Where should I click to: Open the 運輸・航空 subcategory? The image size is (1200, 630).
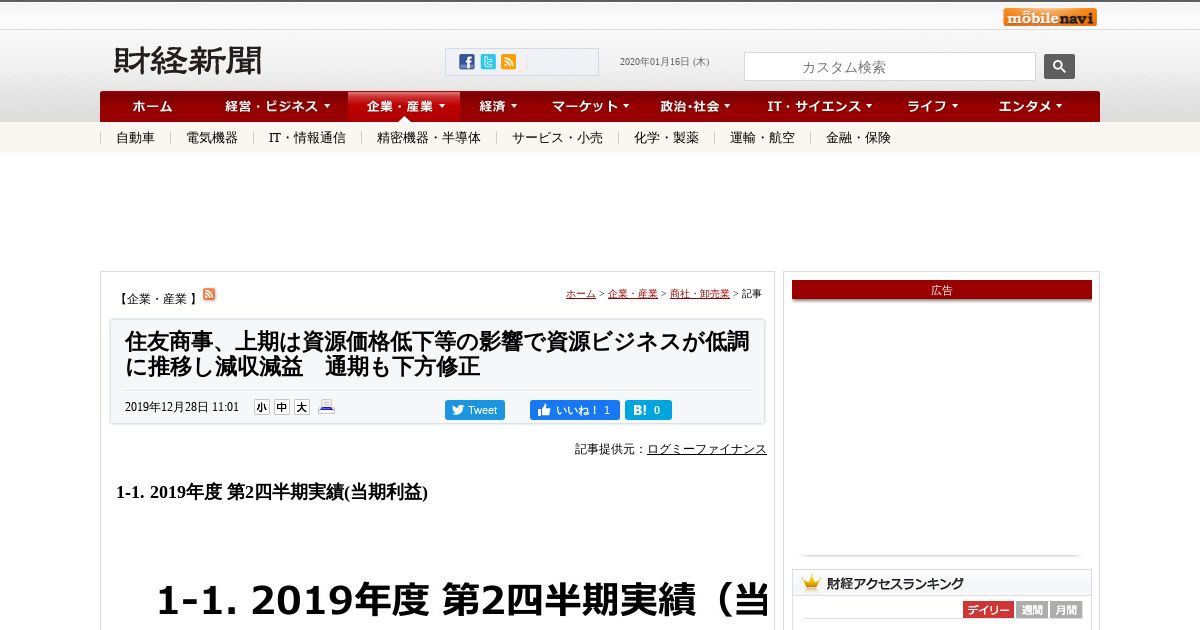pyautogui.click(x=762, y=138)
